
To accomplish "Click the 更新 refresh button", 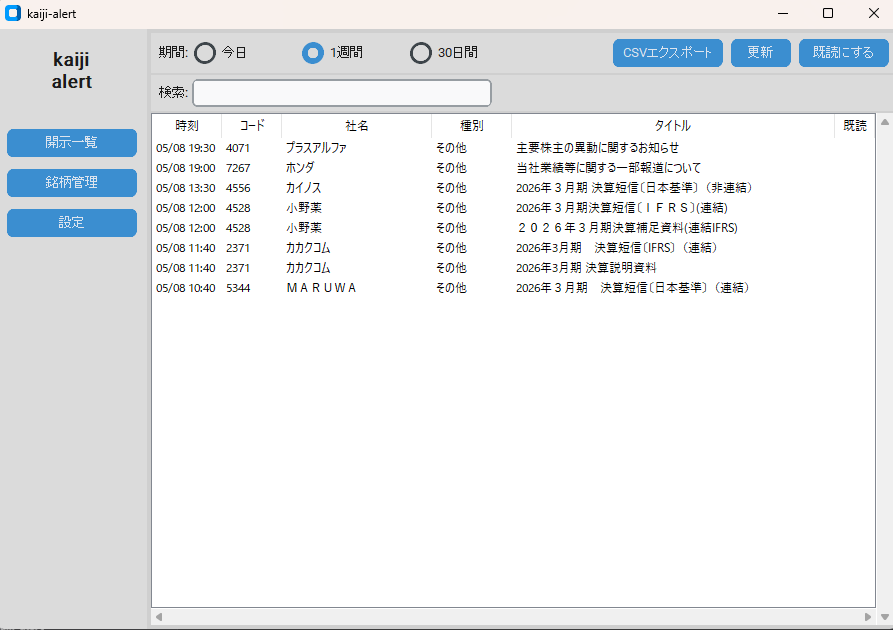I will pyautogui.click(x=760, y=53).
